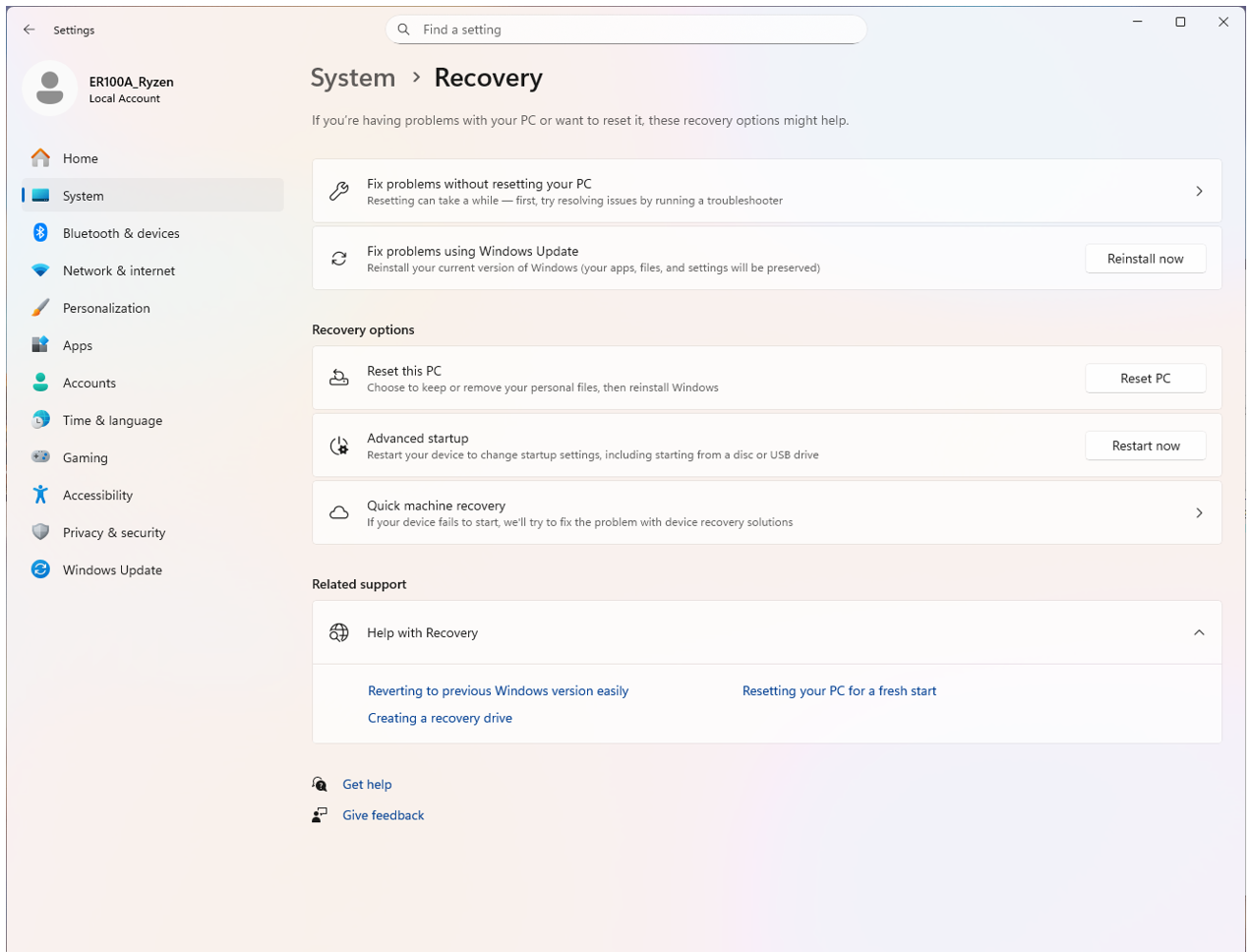Go to Time & language settings

pos(112,420)
